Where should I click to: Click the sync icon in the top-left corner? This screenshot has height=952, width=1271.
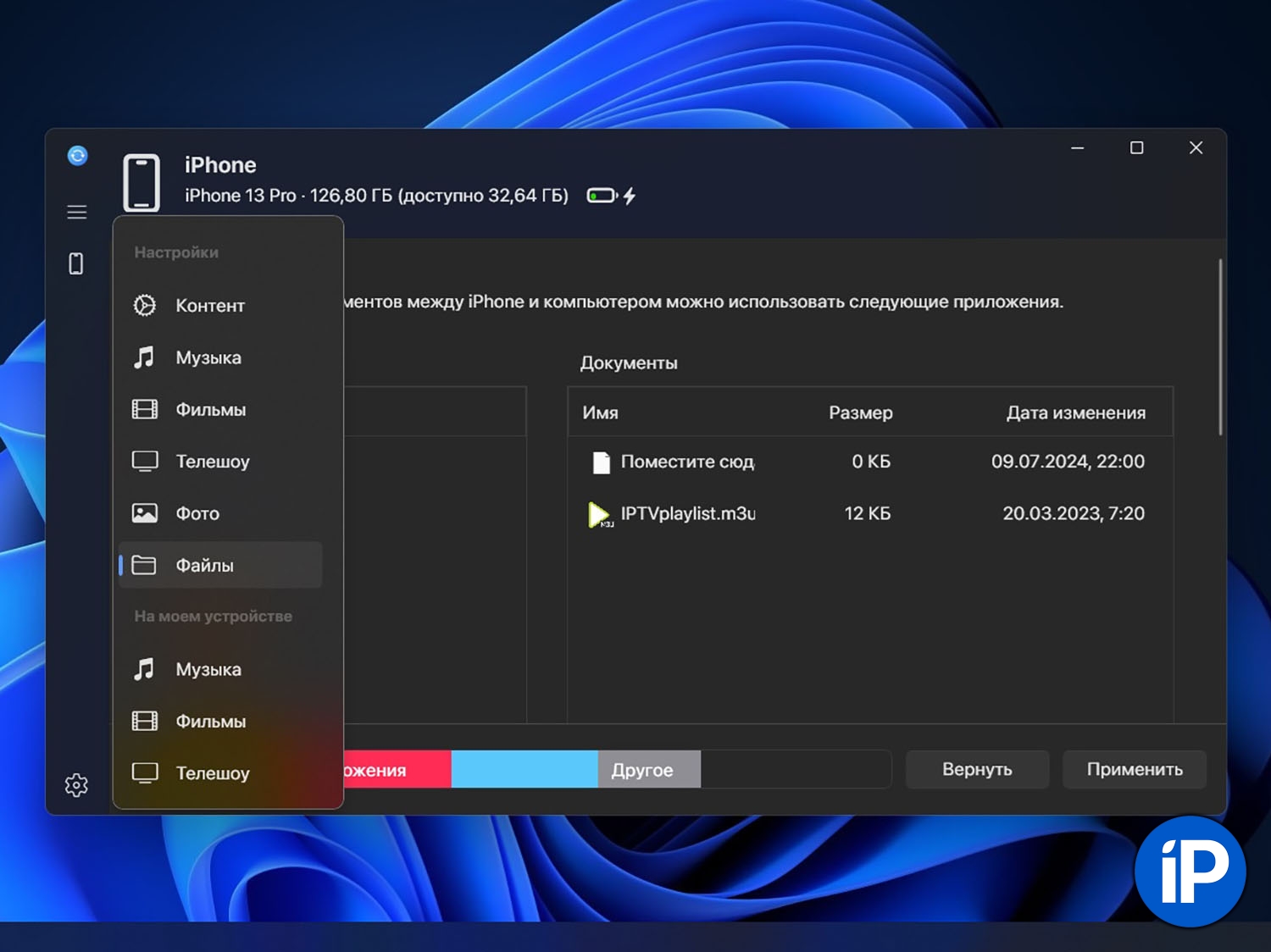pos(77,156)
